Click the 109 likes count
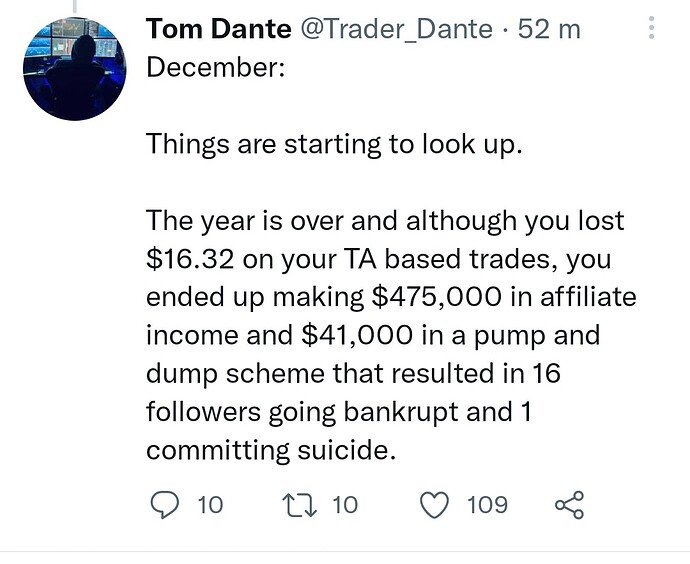Viewport: 690px width, 564px height. (x=487, y=505)
